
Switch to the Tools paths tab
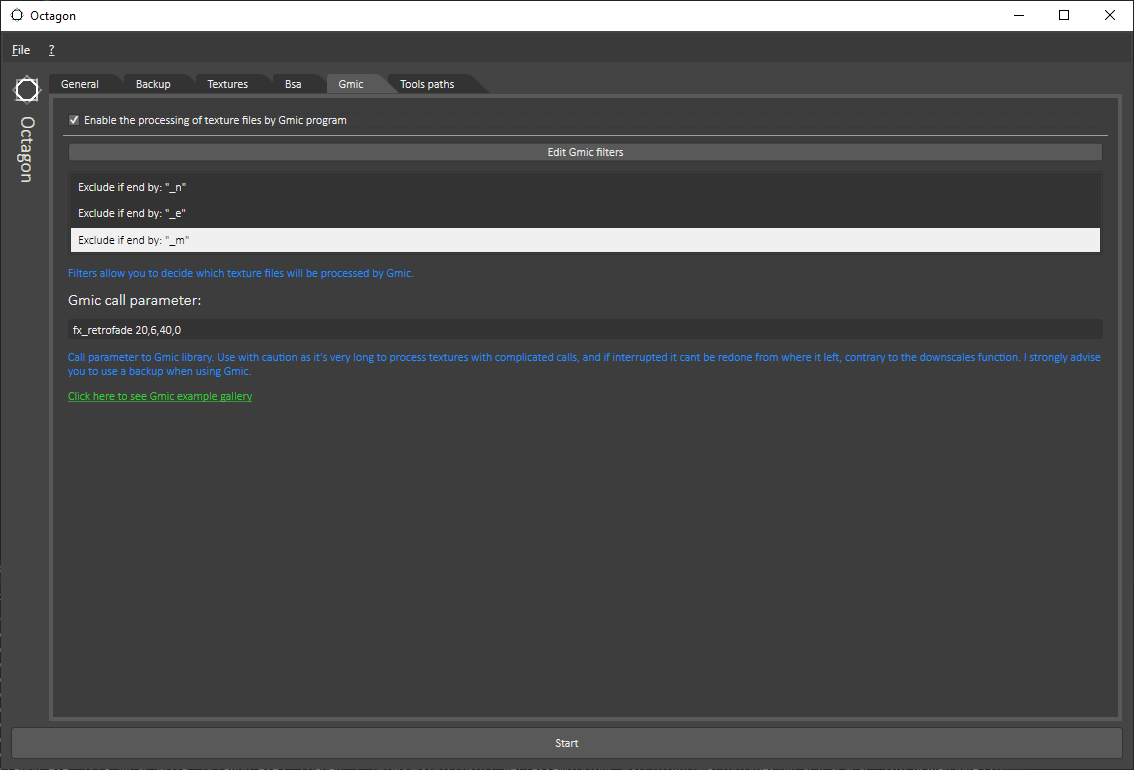pos(427,84)
